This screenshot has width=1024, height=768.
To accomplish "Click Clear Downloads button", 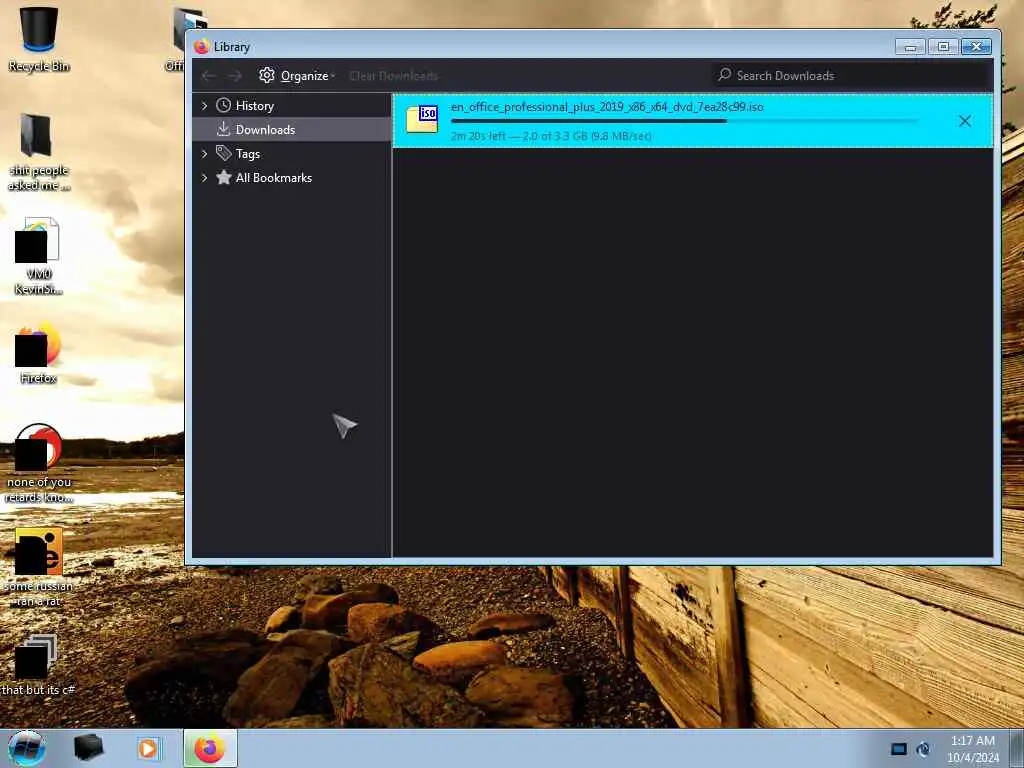I will click(393, 76).
